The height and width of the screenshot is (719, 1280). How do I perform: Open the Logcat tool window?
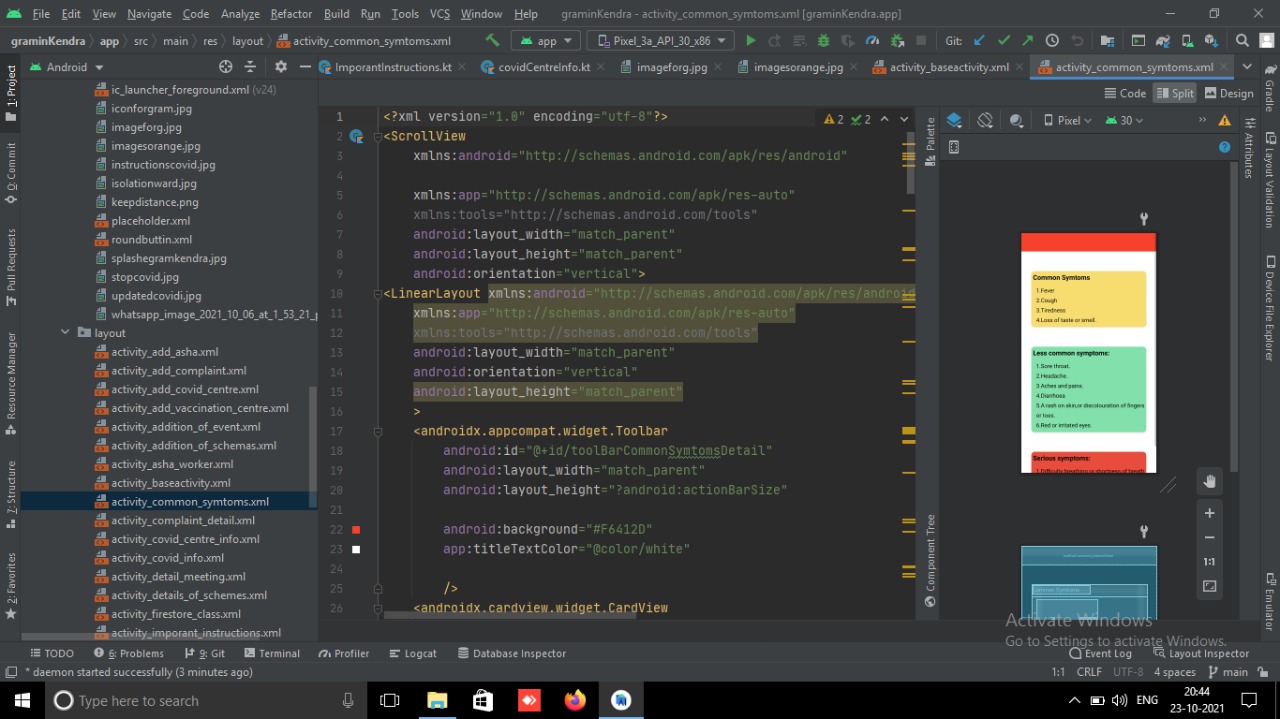pos(412,653)
